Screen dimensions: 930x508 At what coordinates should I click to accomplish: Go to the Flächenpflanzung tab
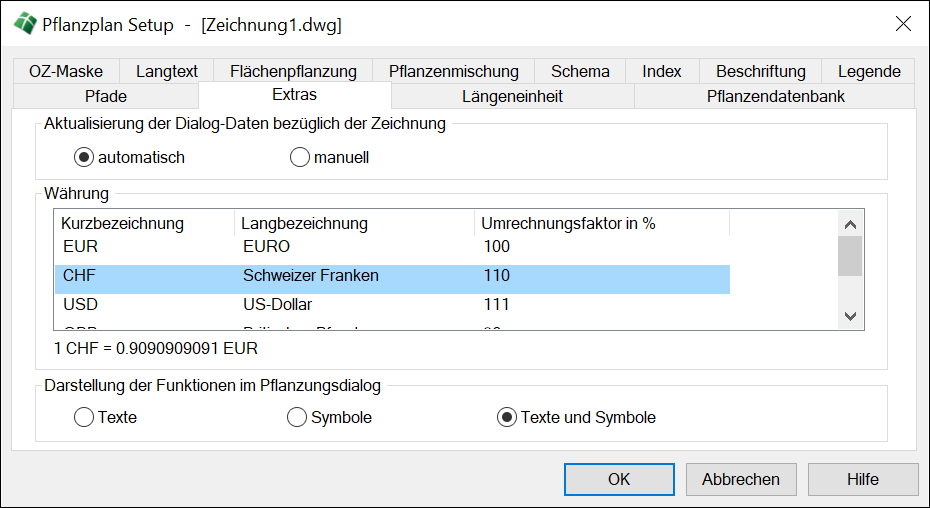293,71
